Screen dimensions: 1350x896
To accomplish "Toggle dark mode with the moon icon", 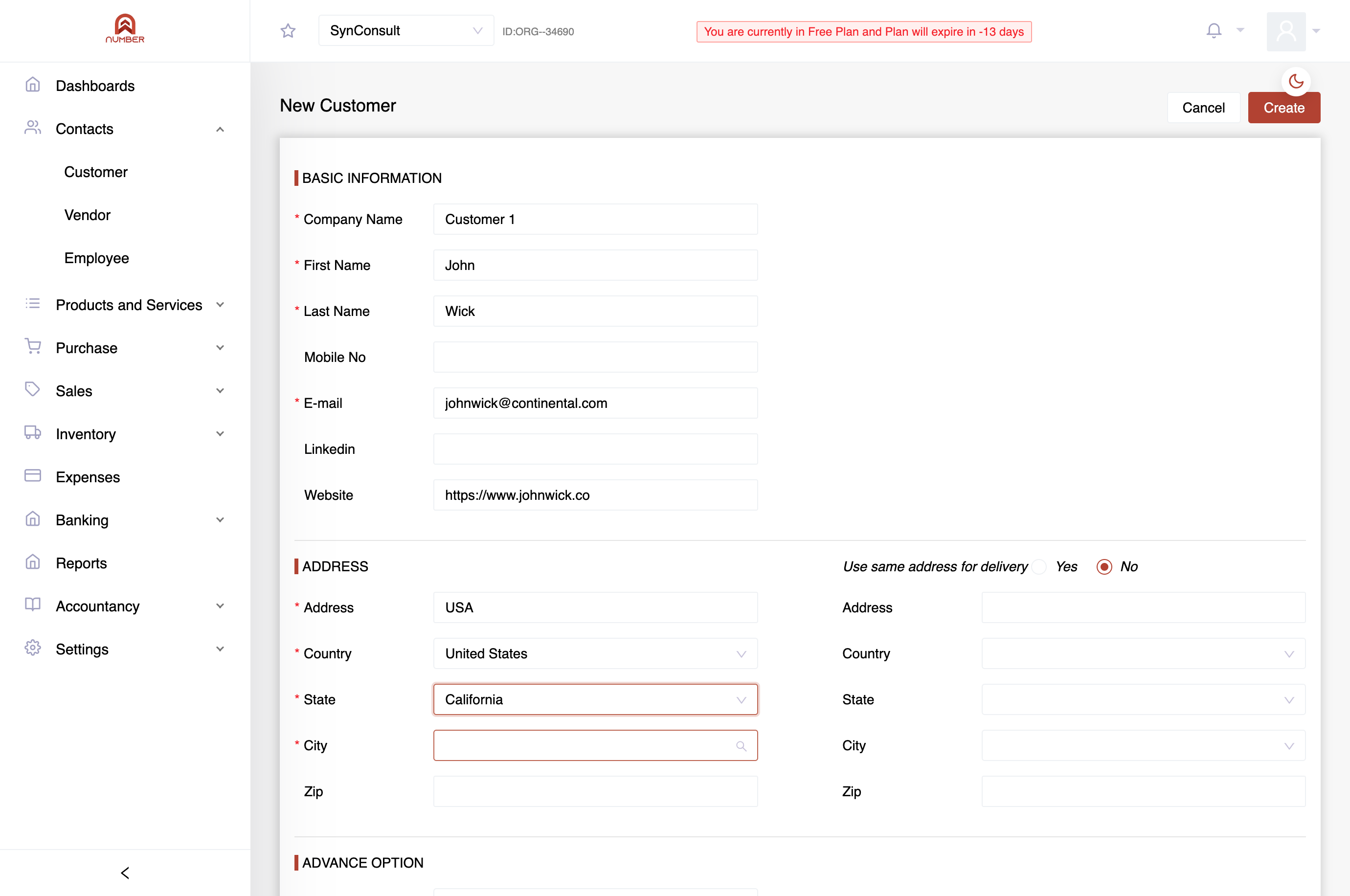I will [x=1296, y=82].
